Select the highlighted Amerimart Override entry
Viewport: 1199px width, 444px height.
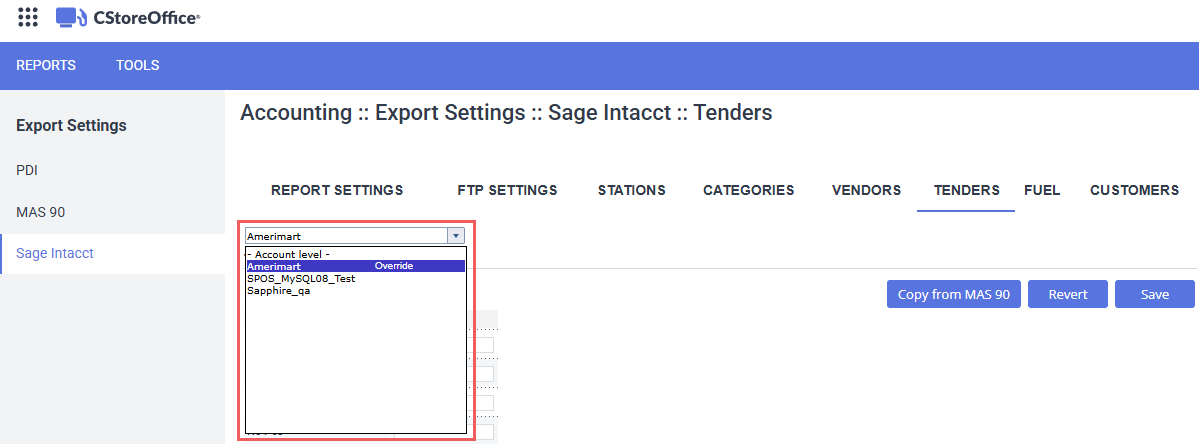[356, 266]
